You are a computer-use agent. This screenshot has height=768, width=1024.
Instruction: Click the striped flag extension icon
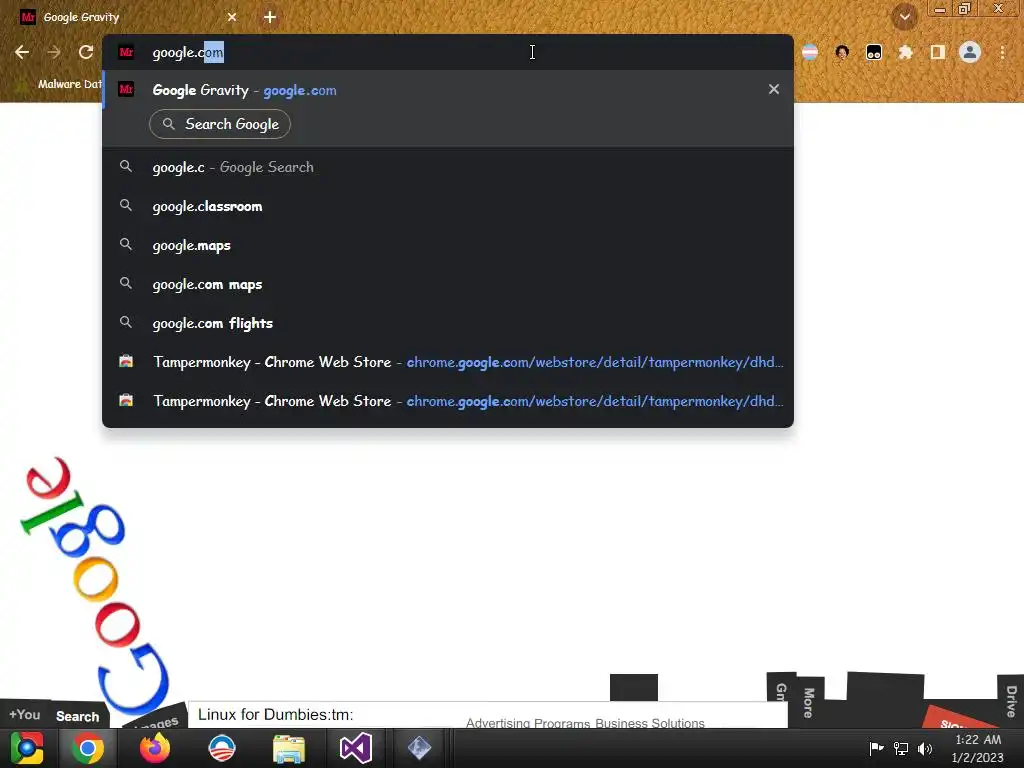click(810, 52)
